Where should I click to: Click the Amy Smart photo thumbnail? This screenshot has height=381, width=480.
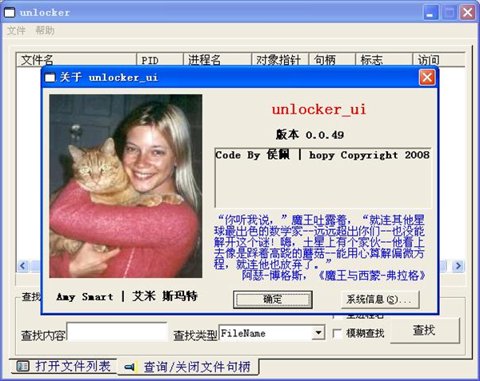click(126, 186)
